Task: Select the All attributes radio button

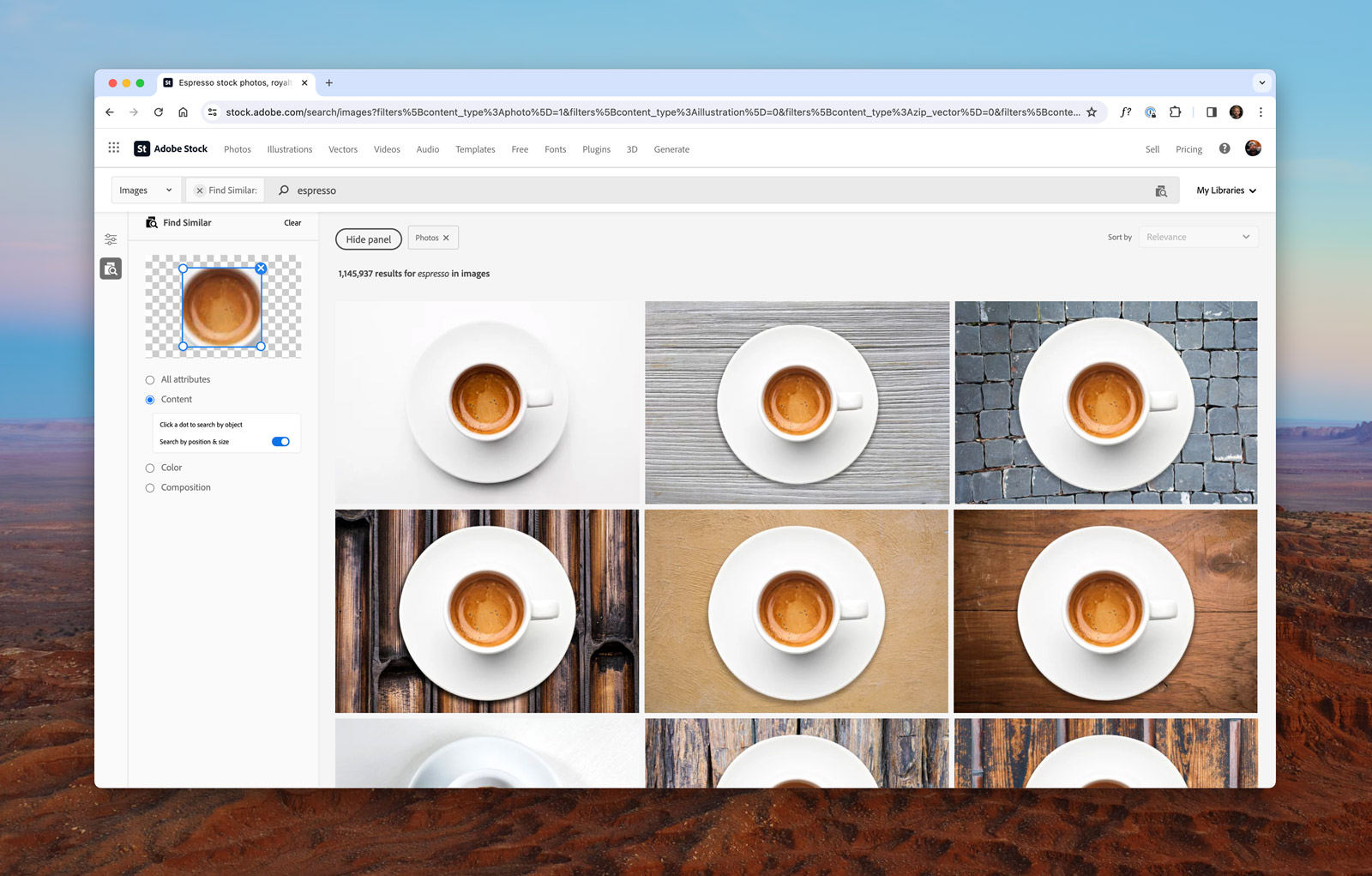Action: click(x=150, y=380)
